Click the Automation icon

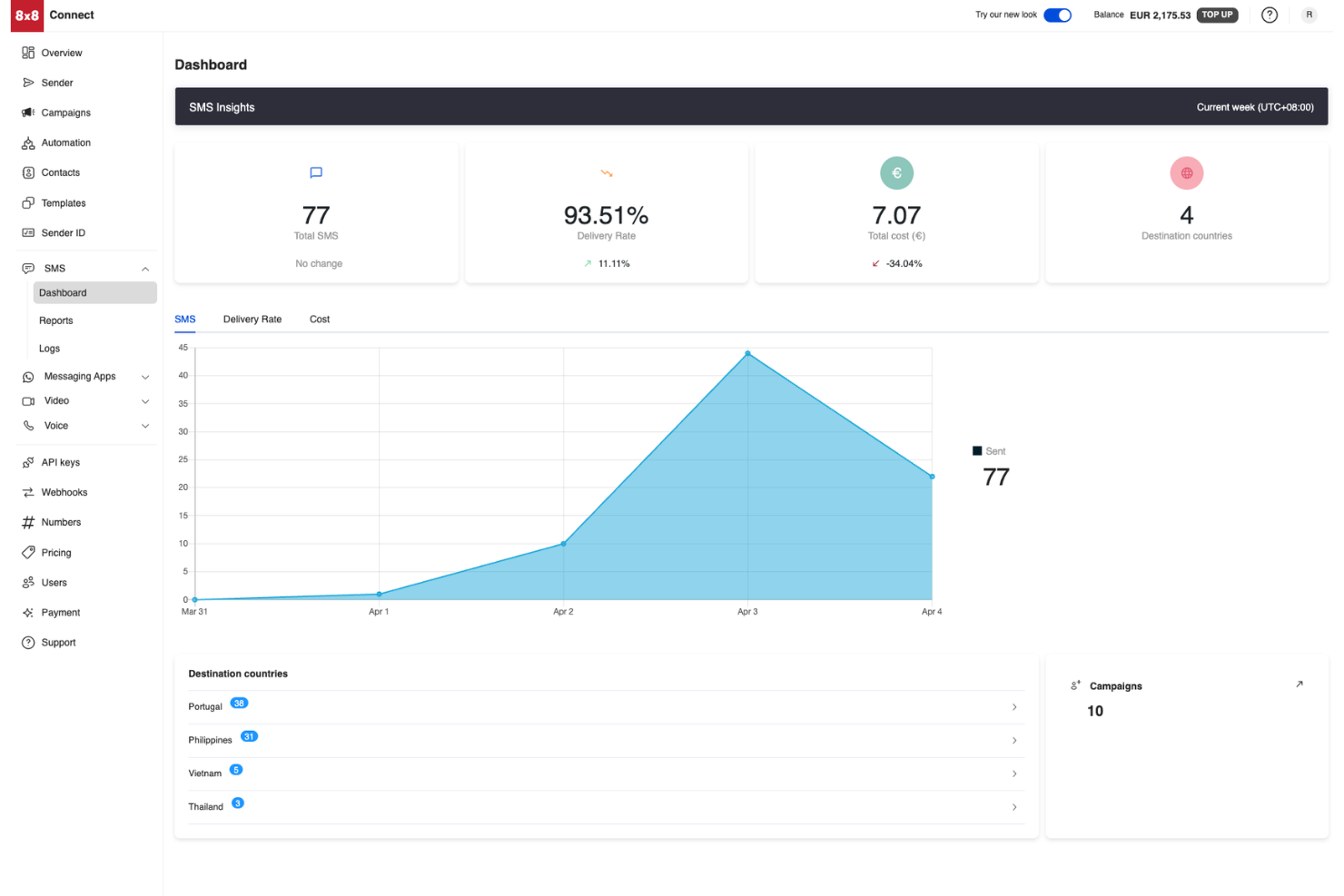click(x=28, y=143)
